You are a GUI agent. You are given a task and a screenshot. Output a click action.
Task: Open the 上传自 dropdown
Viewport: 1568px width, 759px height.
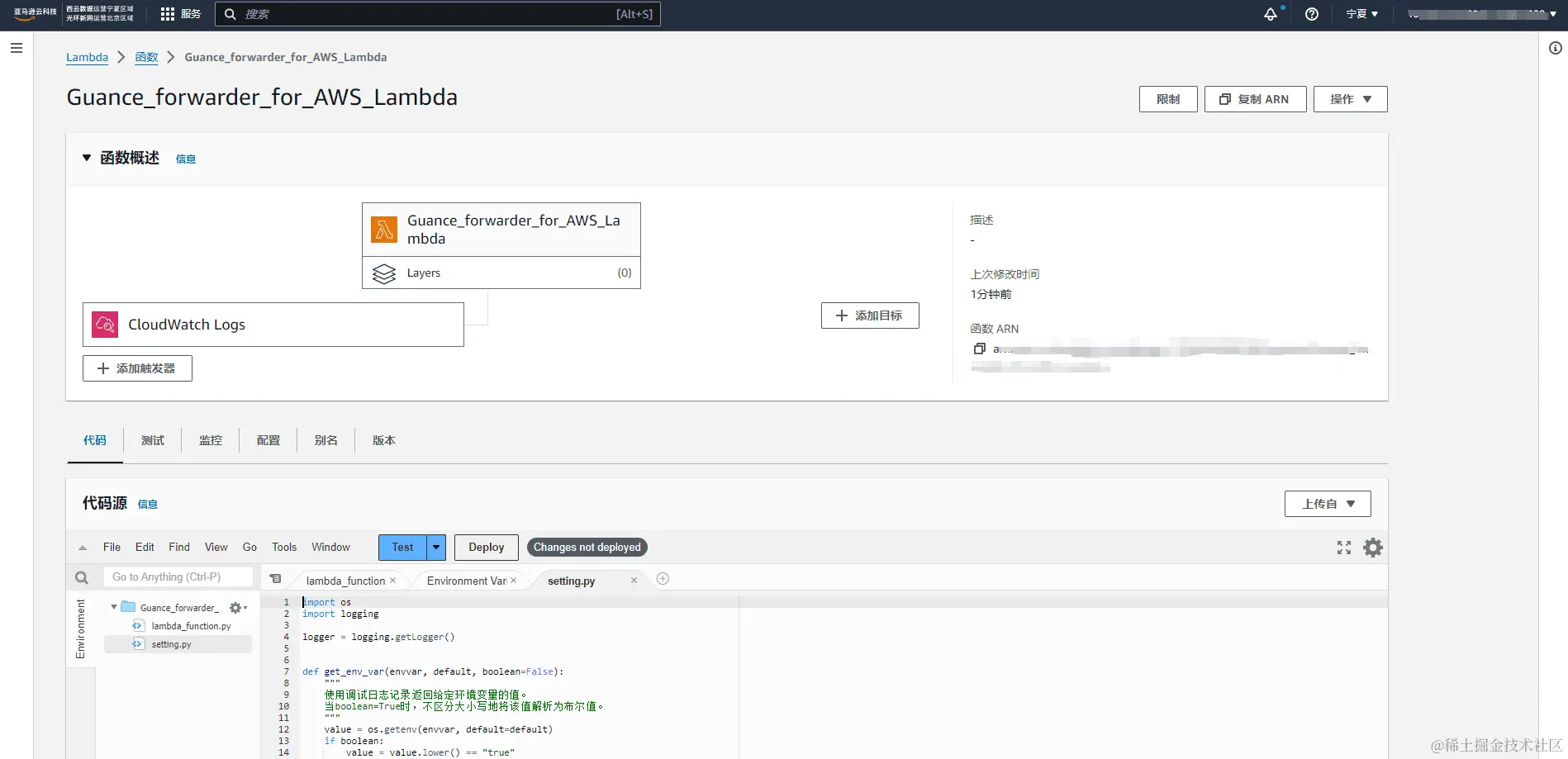[x=1328, y=504]
